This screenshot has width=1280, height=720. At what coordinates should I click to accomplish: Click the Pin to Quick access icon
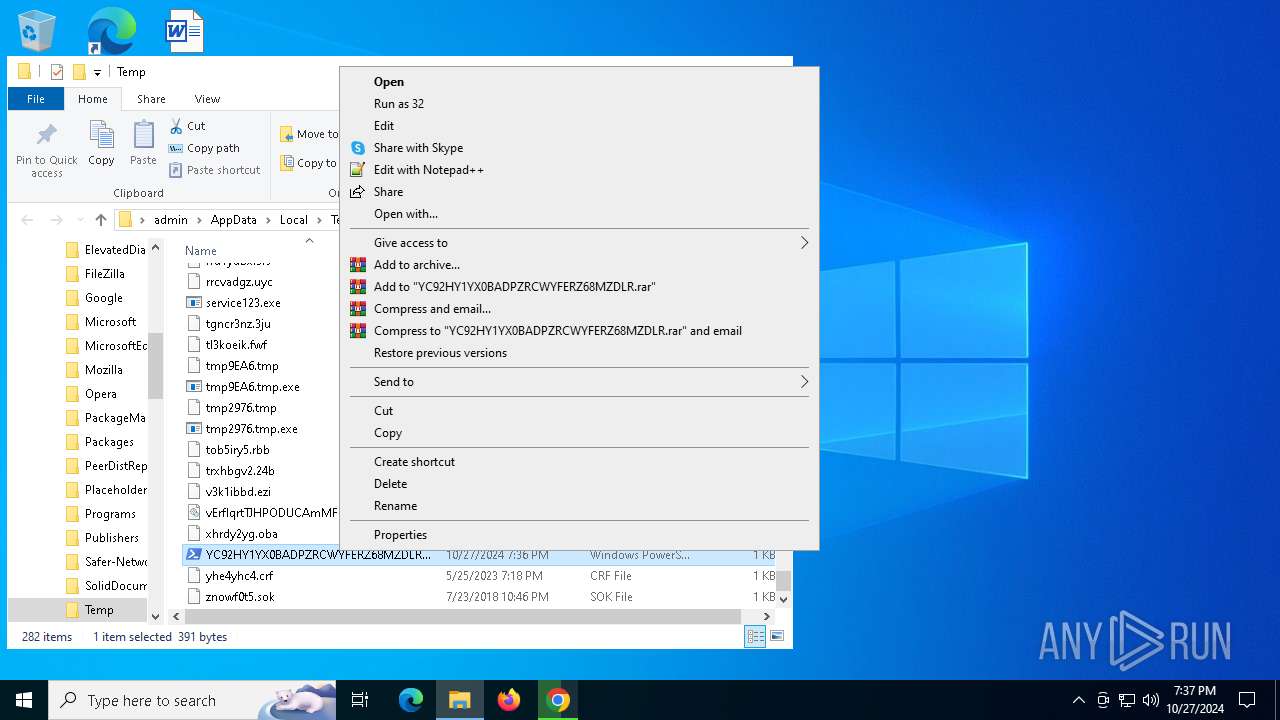(x=46, y=136)
